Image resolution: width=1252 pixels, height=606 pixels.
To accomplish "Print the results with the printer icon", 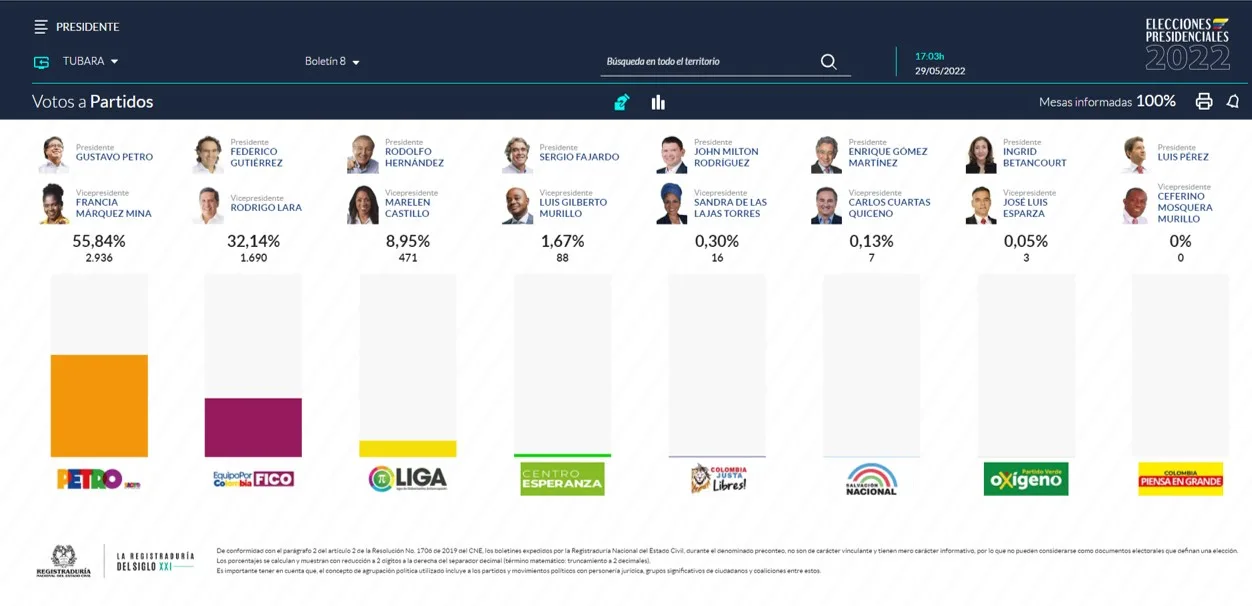I will 1204,102.
